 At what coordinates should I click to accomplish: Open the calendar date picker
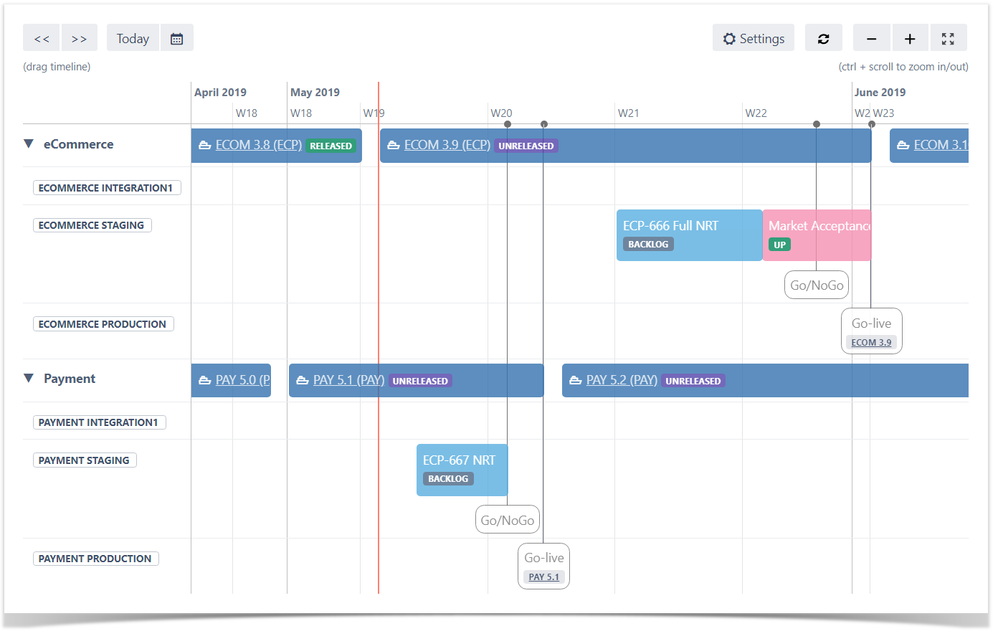(x=177, y=38)
